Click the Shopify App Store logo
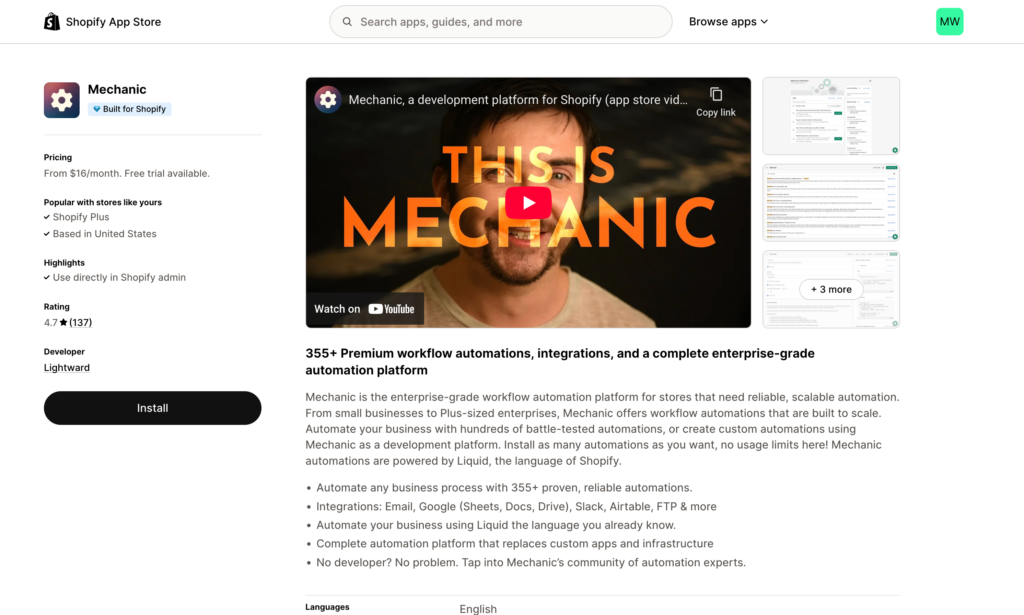The image size is (1024, 615). [100, 21]
